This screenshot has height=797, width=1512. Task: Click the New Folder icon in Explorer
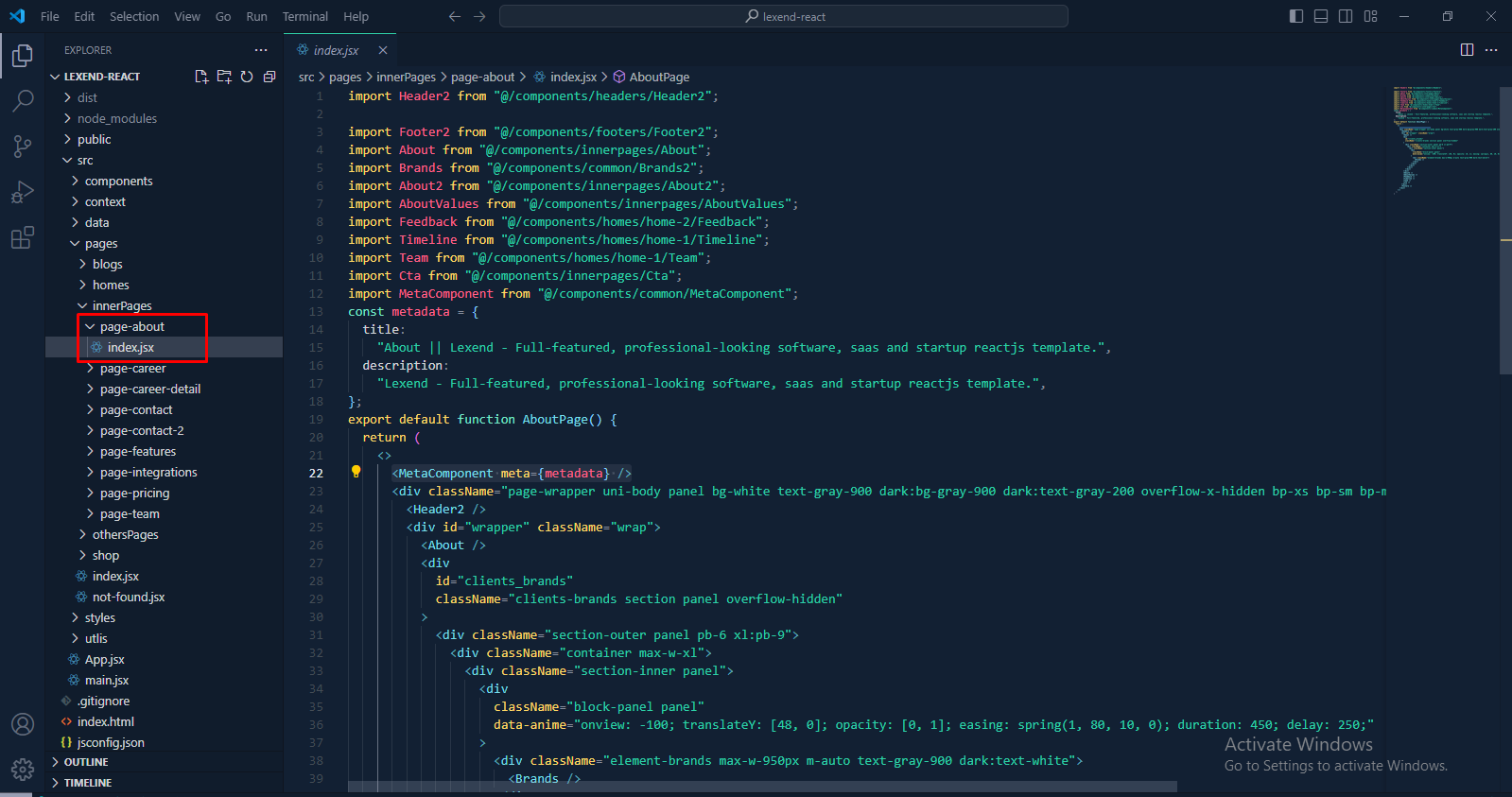point(224,77)
